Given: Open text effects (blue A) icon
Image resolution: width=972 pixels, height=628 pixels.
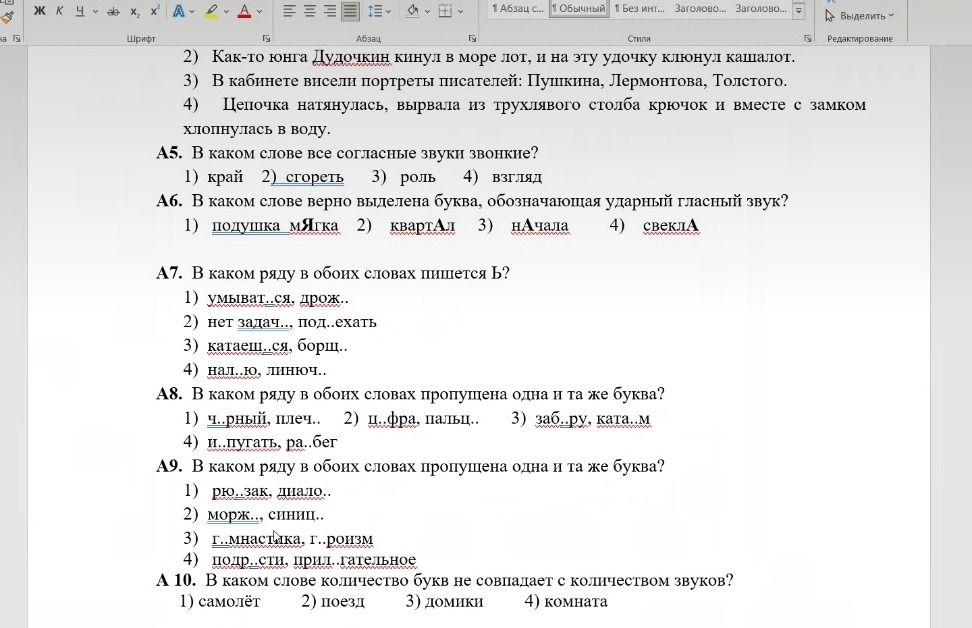Looking at the screenshot, I should coord(179,11).
